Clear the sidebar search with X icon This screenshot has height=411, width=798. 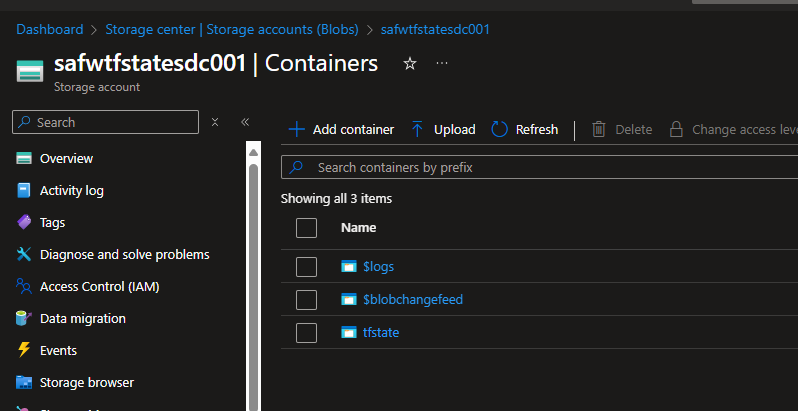[214, 122]
